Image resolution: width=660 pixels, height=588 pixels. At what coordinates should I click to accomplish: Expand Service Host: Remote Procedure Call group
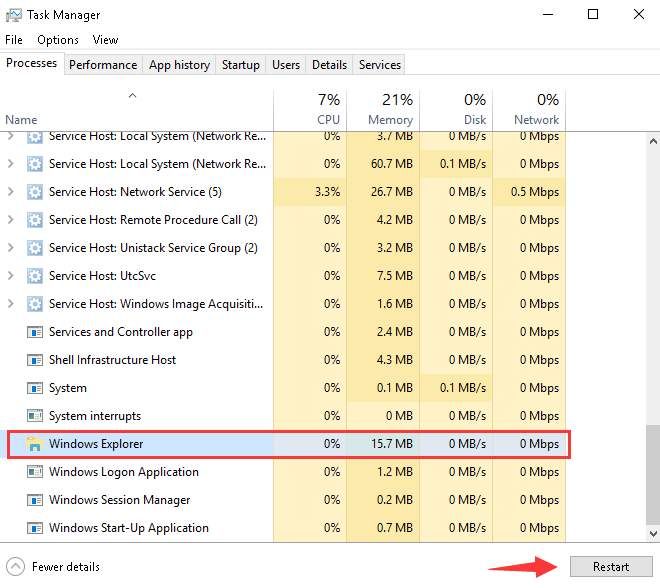tap(12, 220)
